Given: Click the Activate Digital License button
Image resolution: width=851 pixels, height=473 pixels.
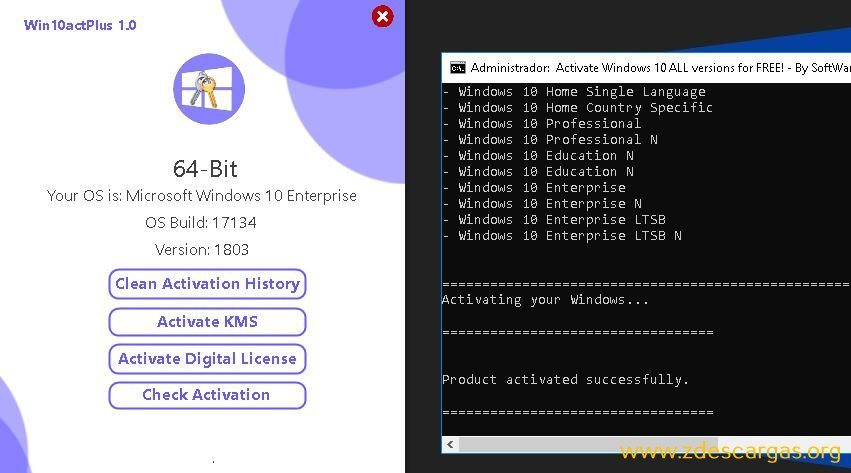Looking at the screenshot, I should tap(207, 359).
